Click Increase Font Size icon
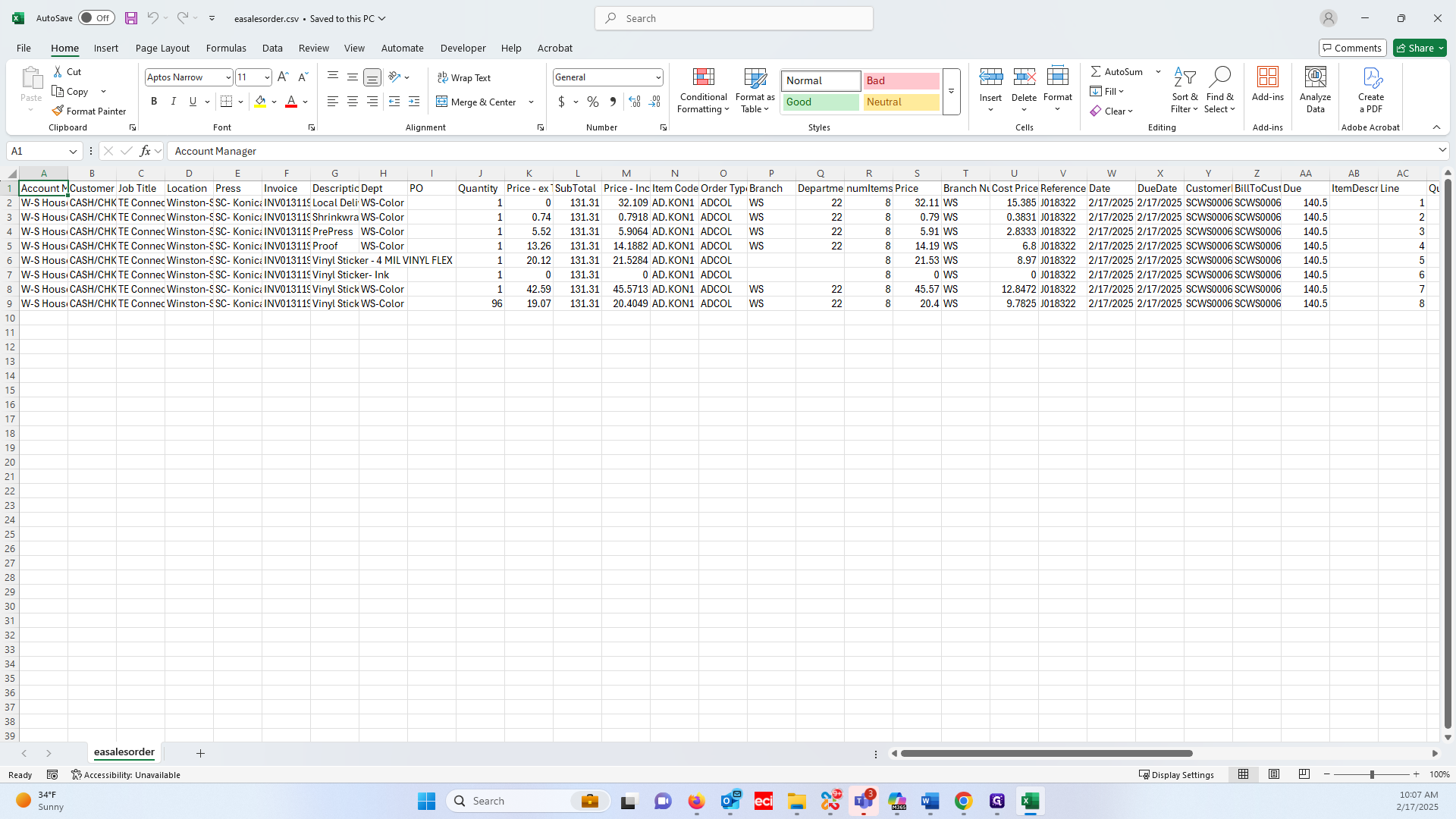This screenshot has height=819, width=1456. 283,77
